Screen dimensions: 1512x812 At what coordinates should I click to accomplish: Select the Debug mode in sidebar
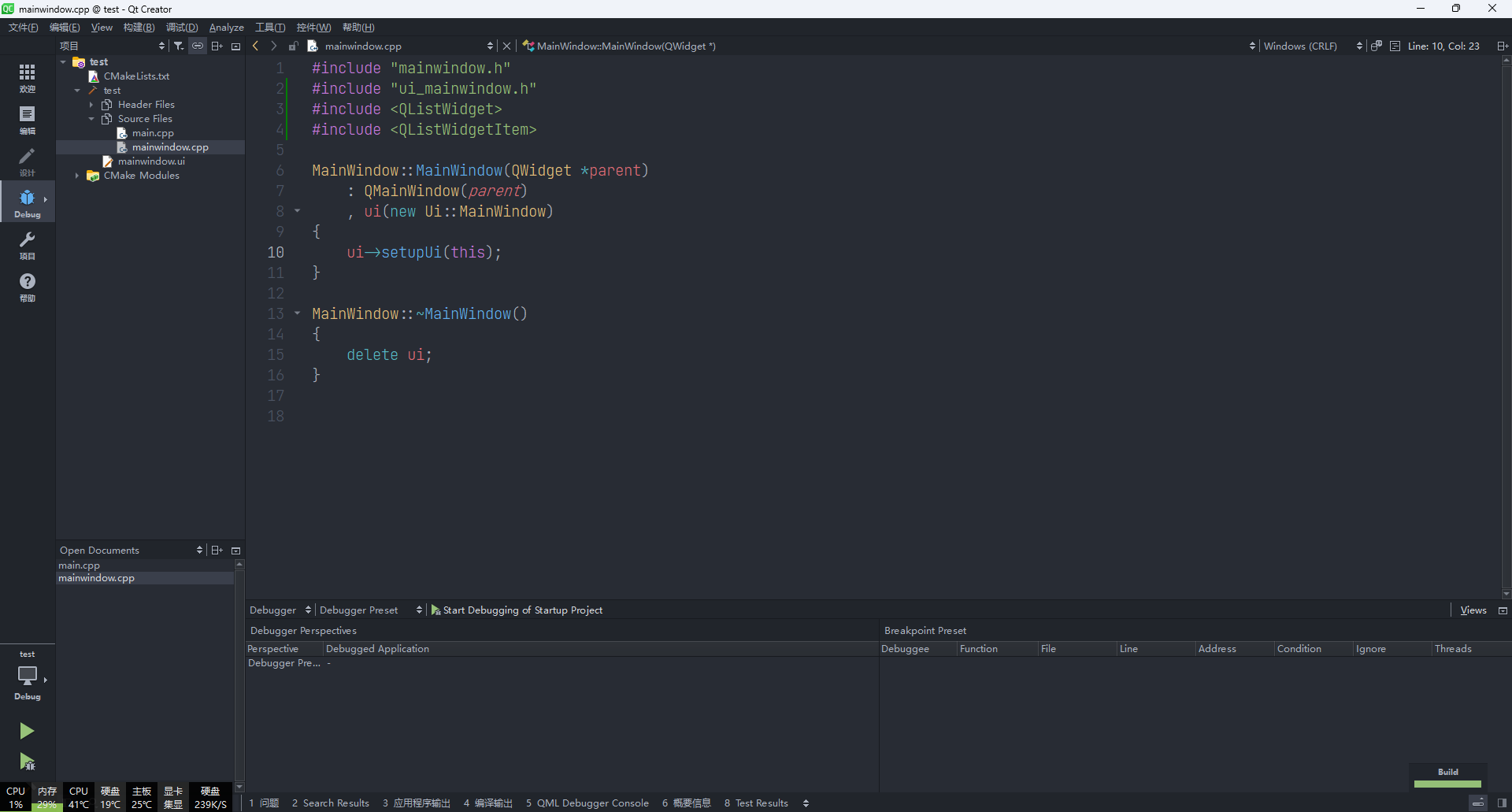(28, 202)
